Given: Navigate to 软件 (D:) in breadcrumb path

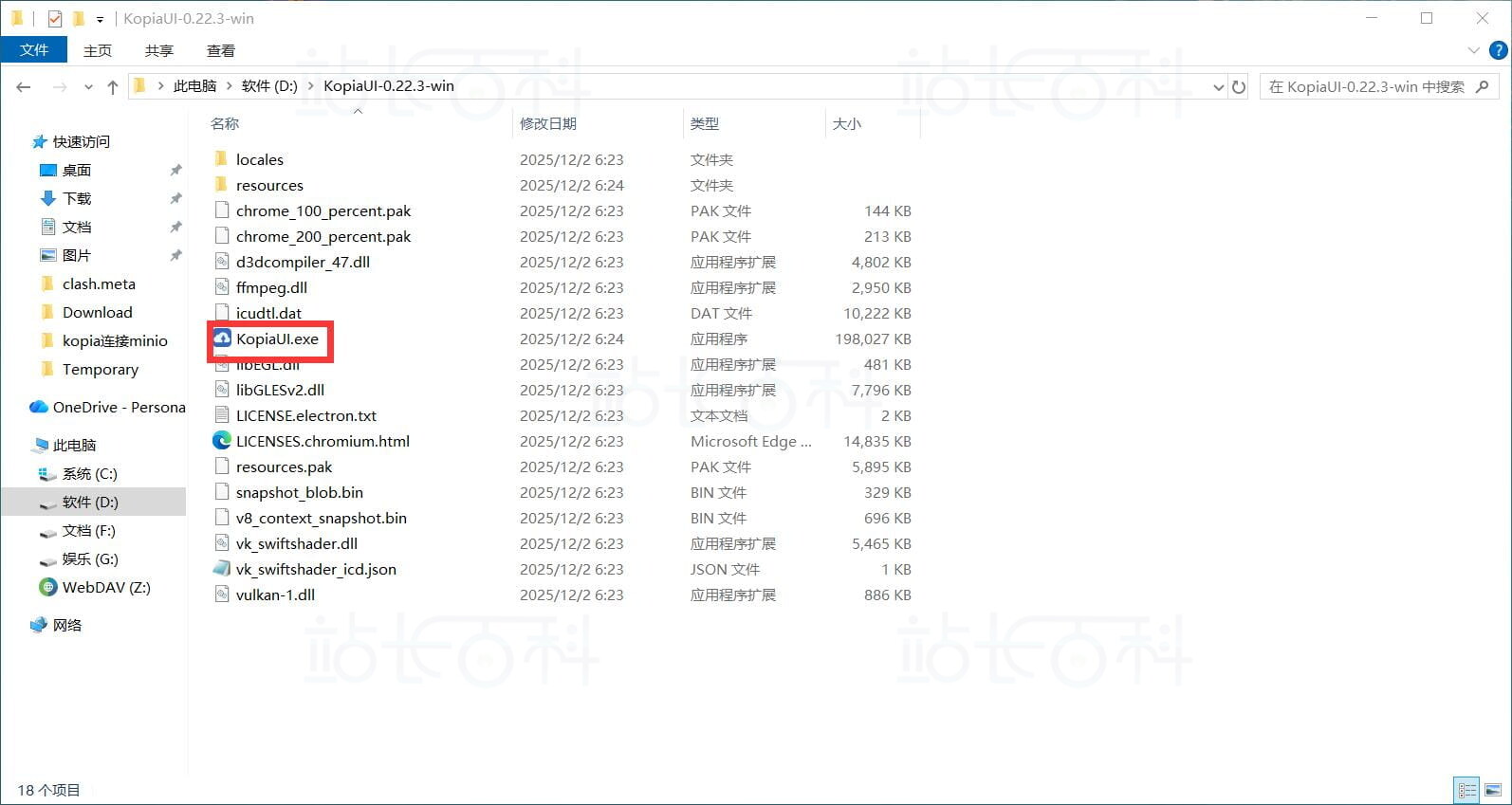Looking at the screenshot, I should [269, 86].
